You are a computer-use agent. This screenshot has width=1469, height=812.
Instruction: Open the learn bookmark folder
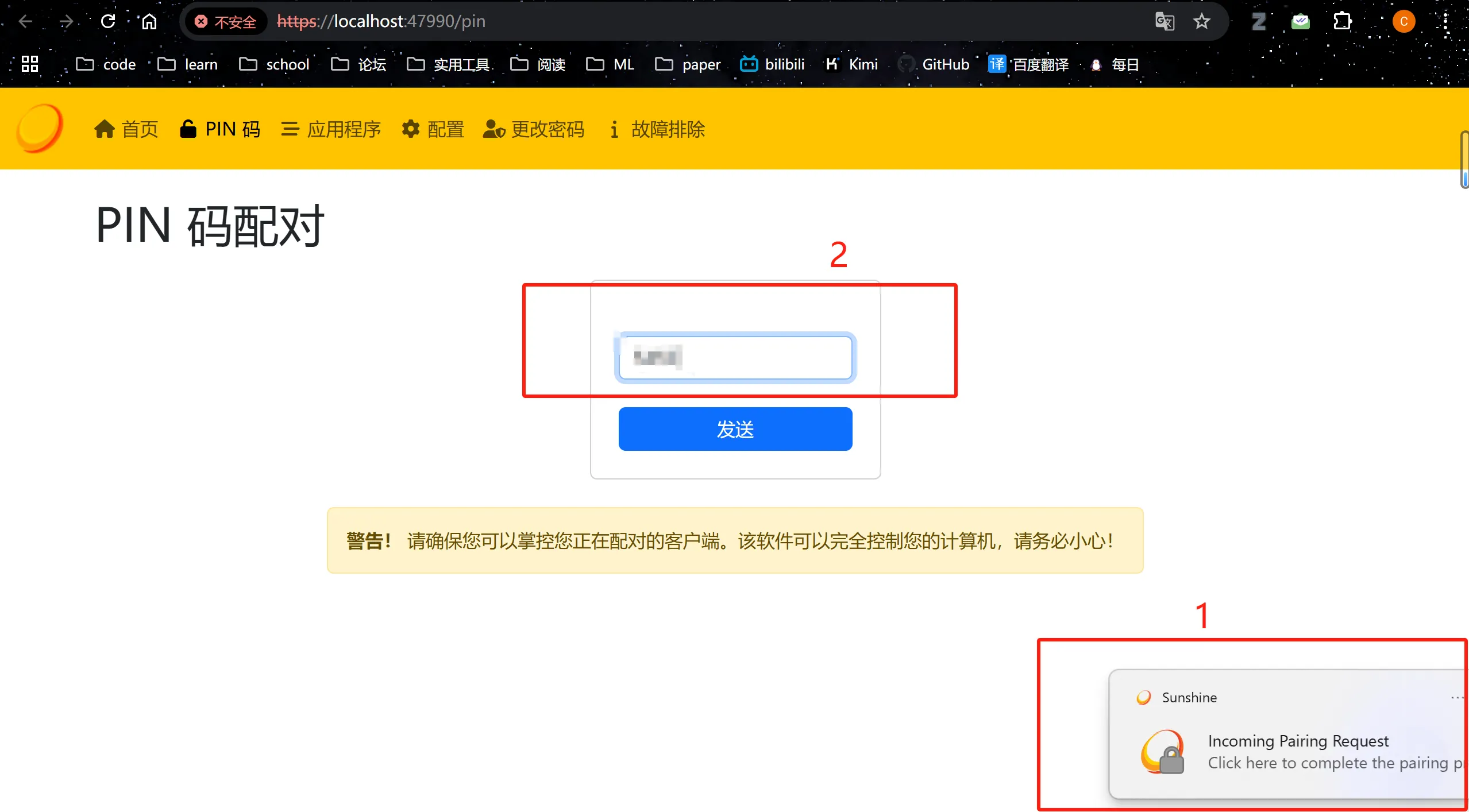[187, 64]
